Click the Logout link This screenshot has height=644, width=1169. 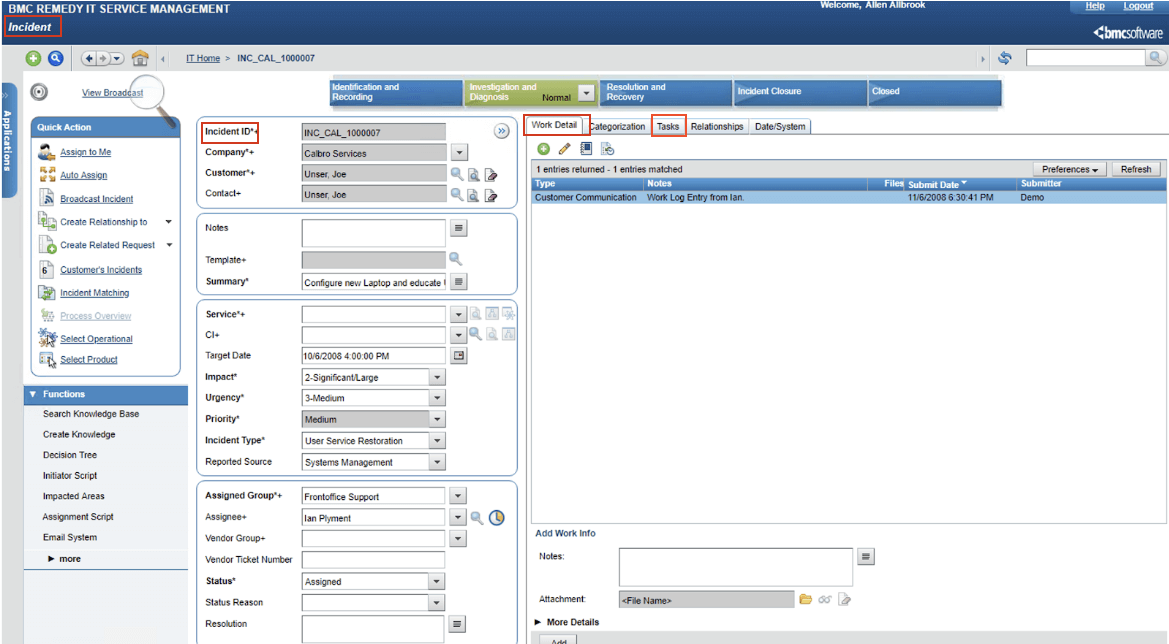[1138, 6]
